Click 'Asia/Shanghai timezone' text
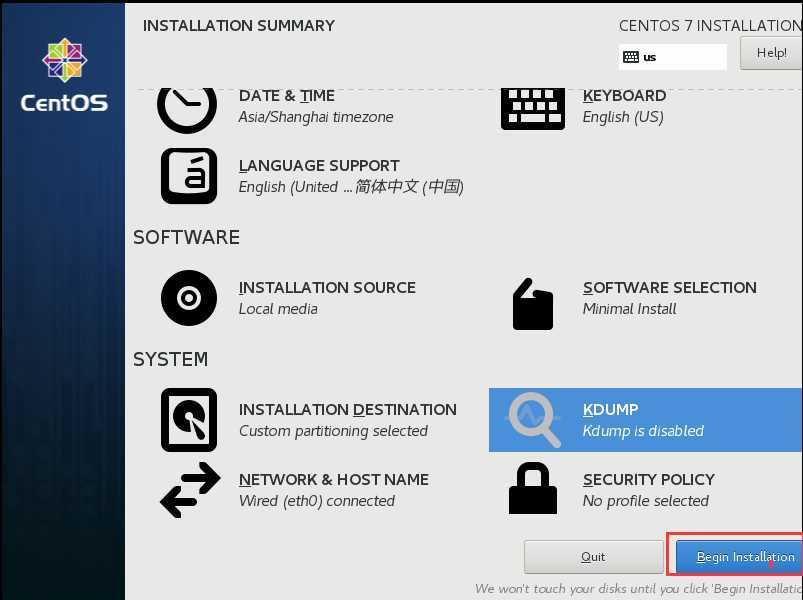803x600 pixels. point(315,117)
